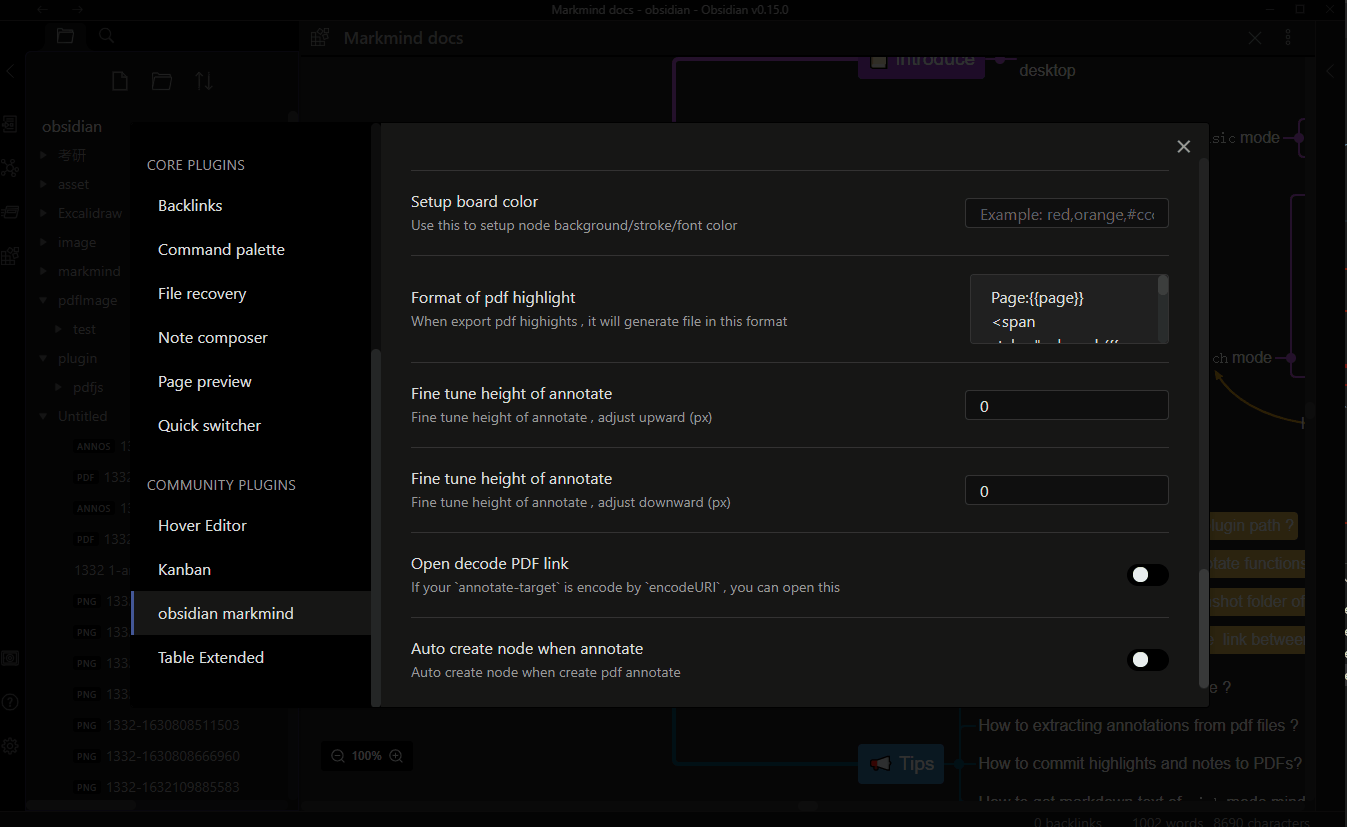1347x827 pixels.
Task: Click the pdf highlight text area scrollbar
Action: 1163,286
